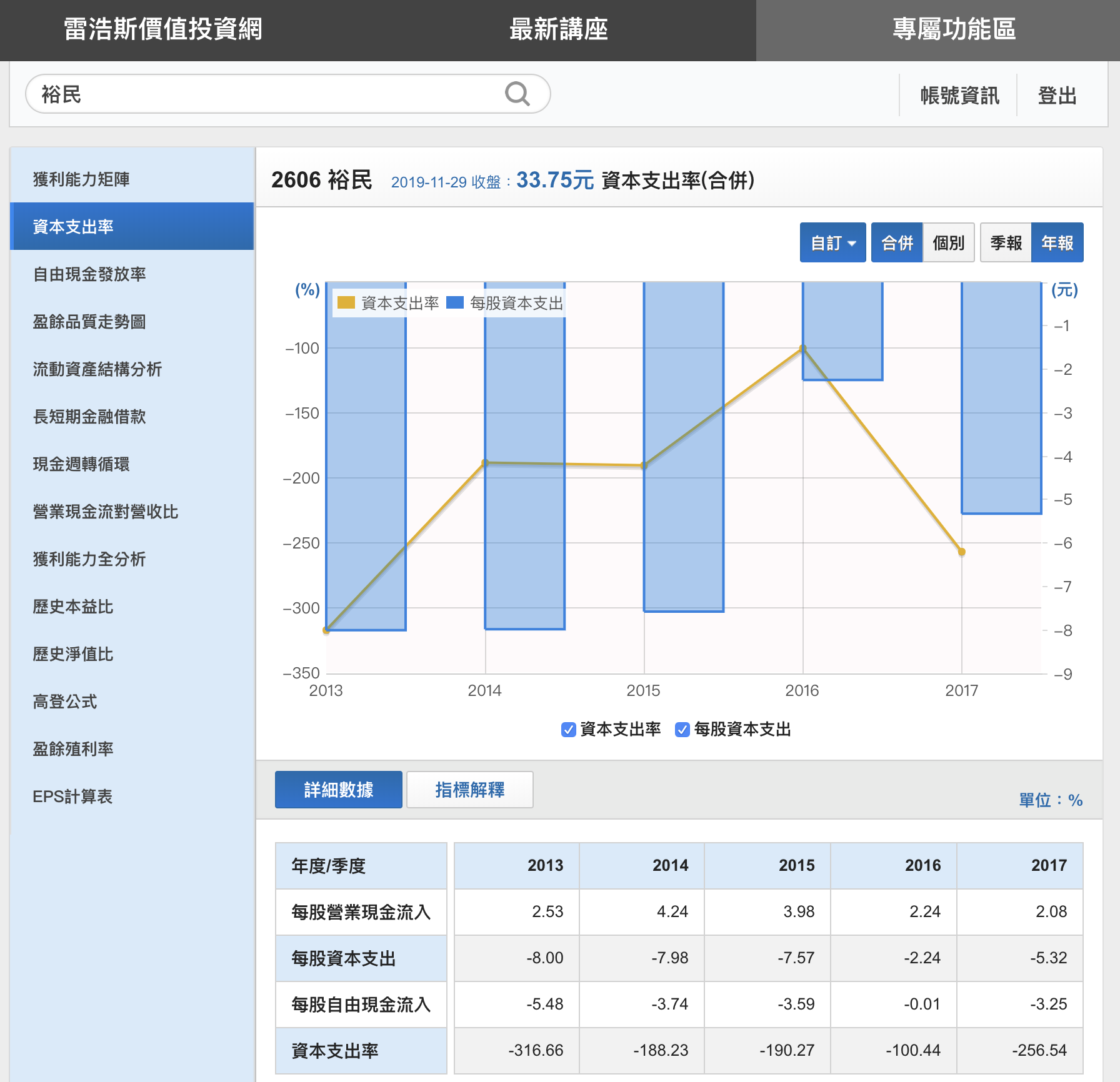Click the blue 每股資本支出 legend swatch

pos(454,303)
